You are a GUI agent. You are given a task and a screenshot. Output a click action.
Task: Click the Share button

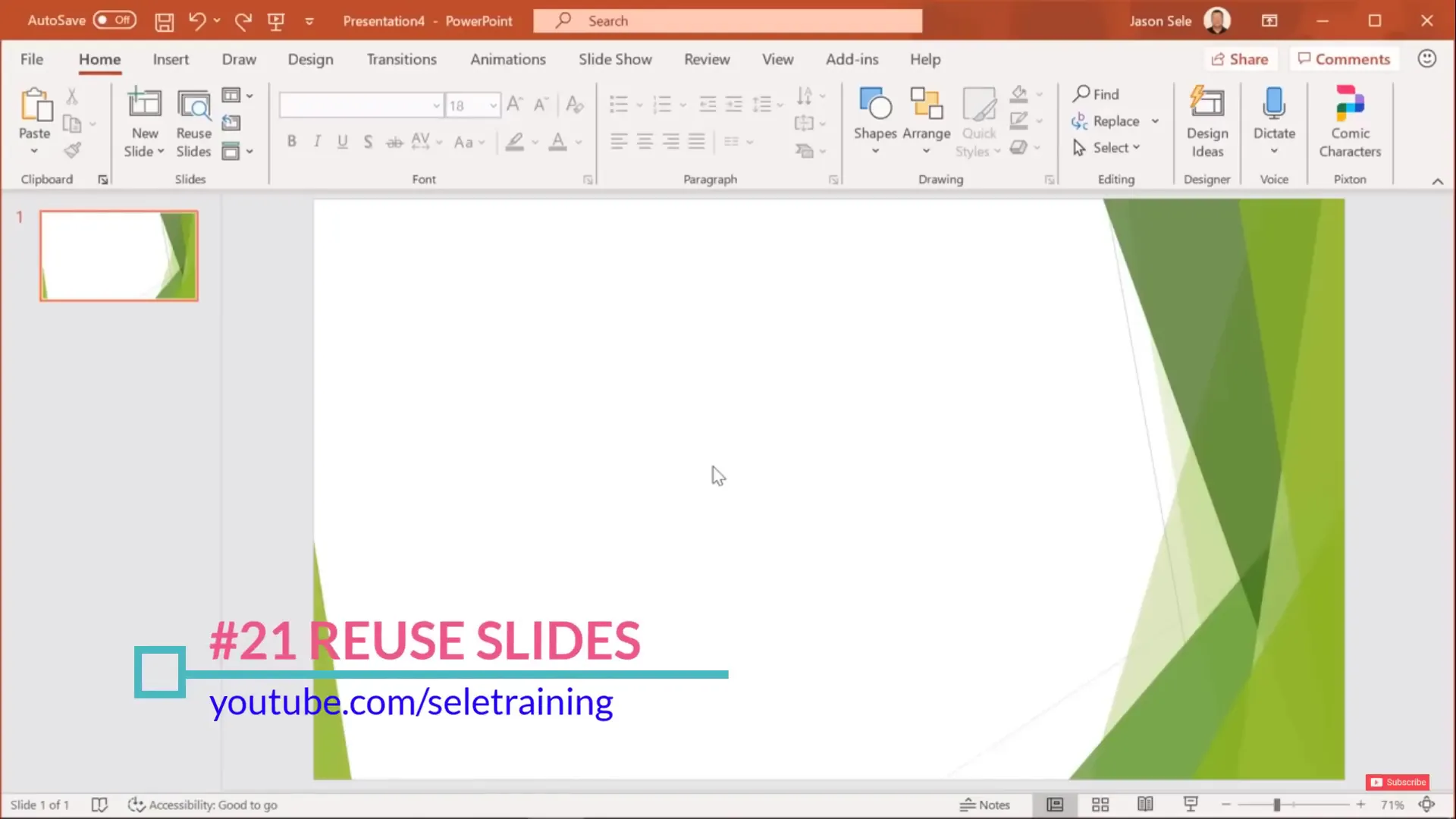(1241, 58)
